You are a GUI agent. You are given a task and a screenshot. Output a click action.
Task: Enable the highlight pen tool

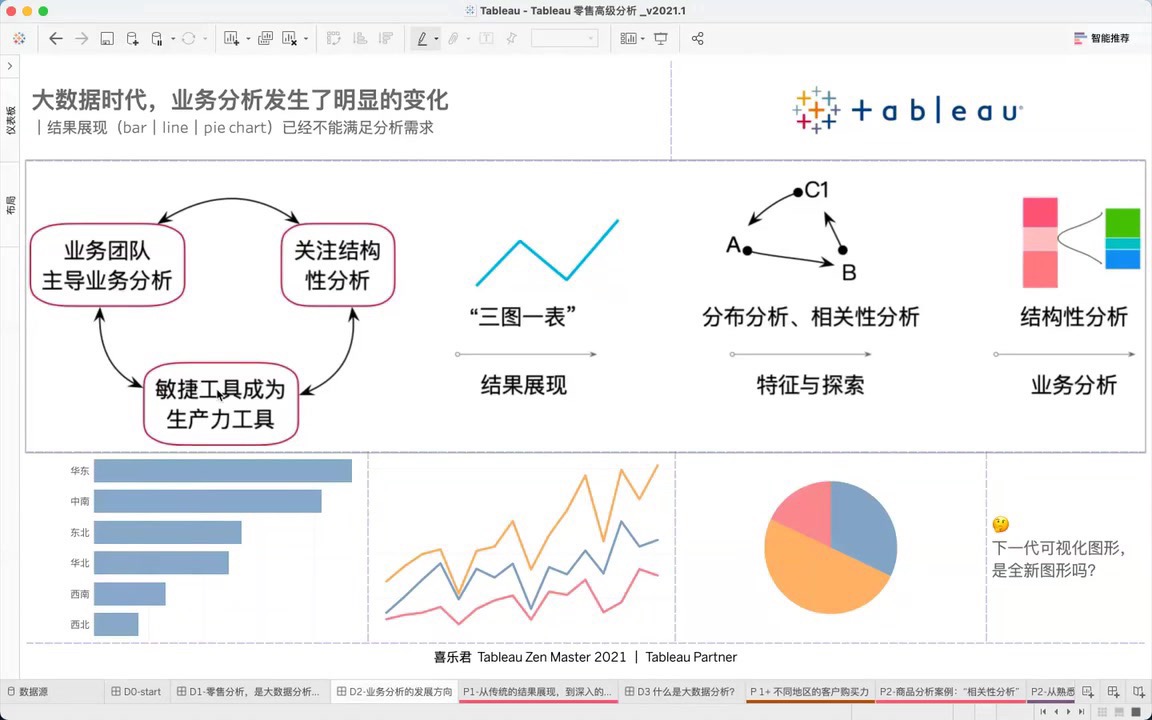pyautogui.click(x=422, y=38)
